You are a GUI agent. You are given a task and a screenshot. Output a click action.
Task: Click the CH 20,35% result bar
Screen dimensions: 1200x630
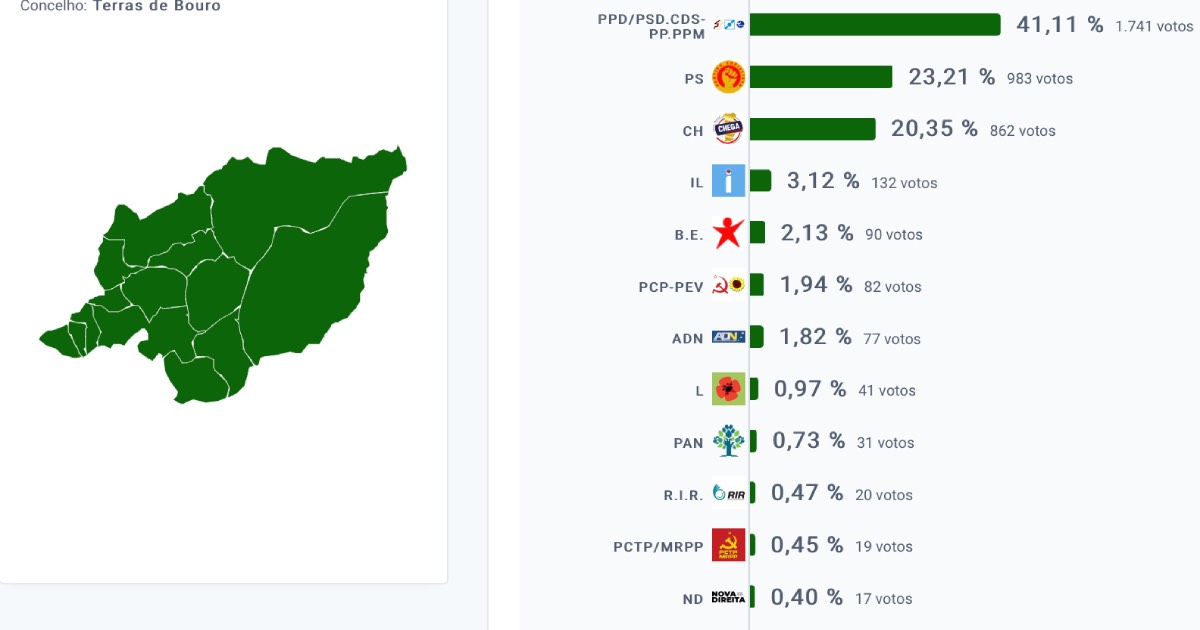tap(812, 129)
